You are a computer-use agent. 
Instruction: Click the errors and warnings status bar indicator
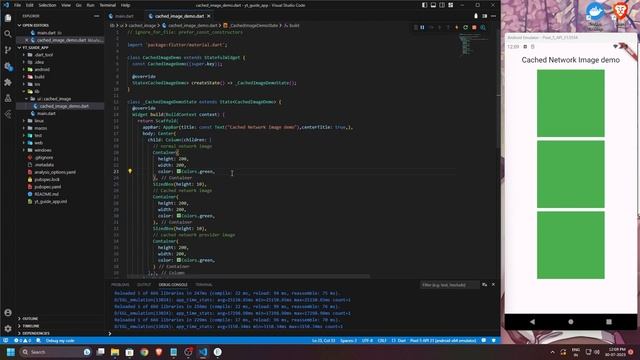coord(22,340)
